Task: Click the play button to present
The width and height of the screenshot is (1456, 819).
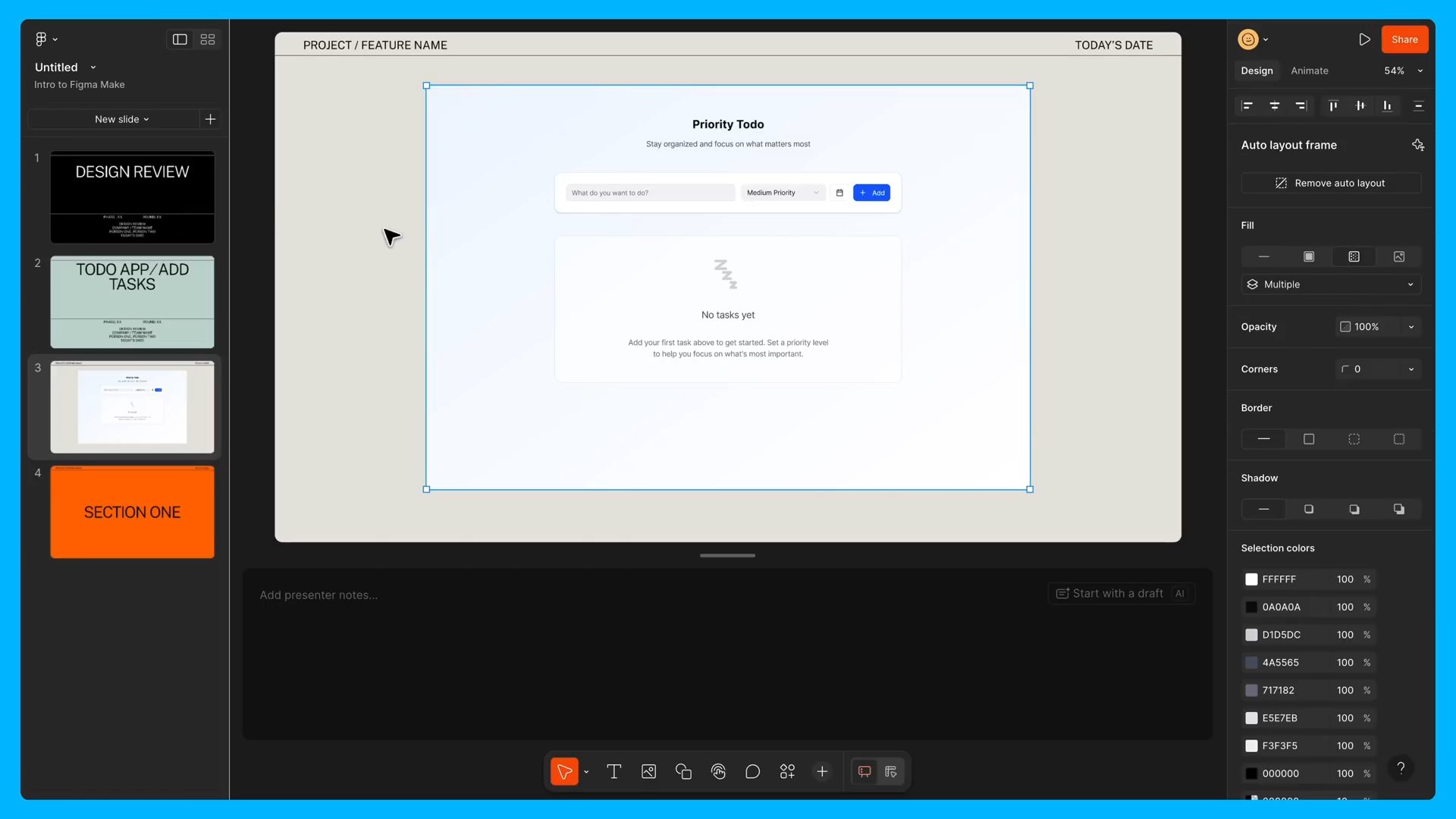Action: 1364,39
